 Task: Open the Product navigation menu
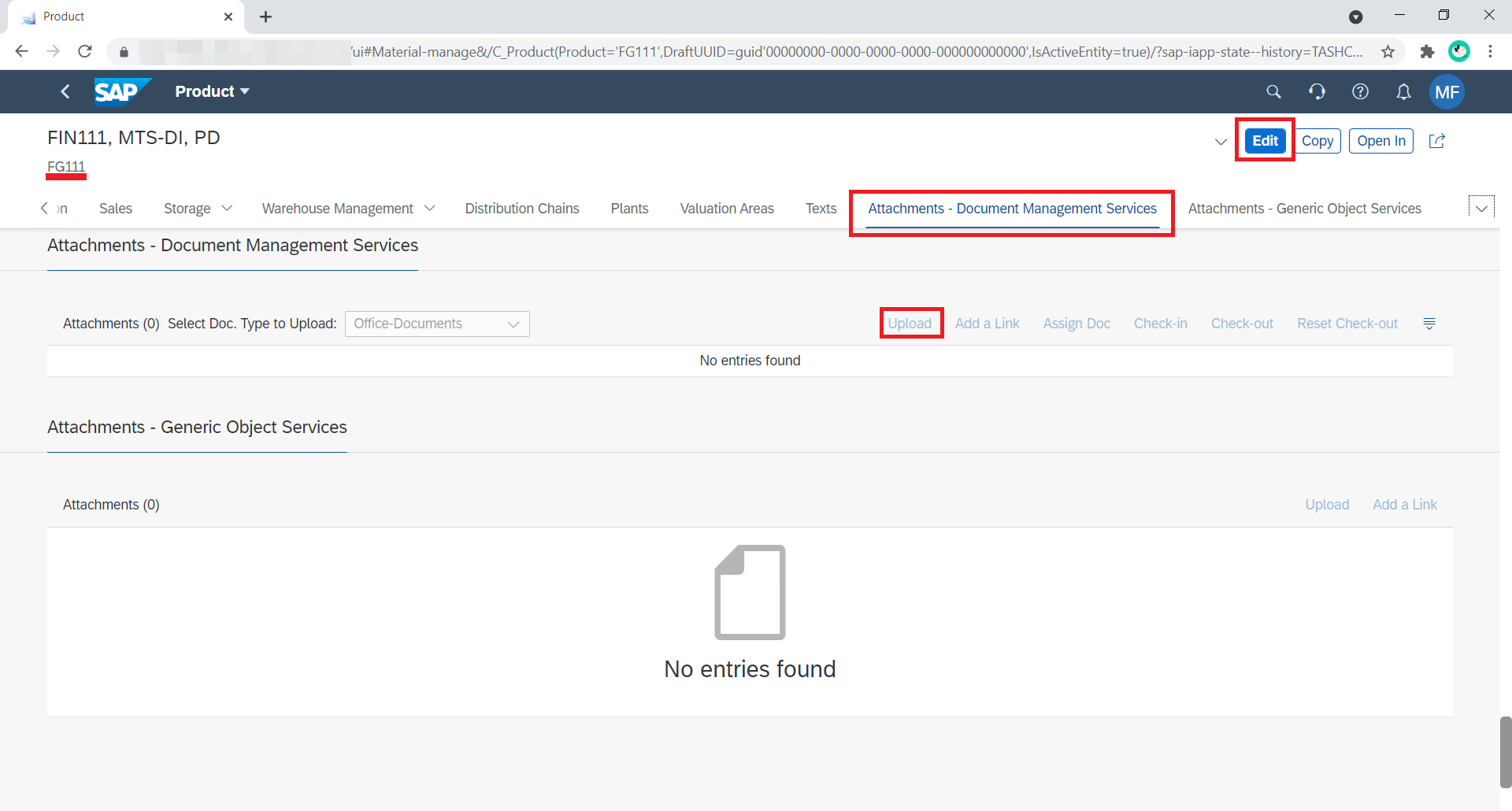point(211,91)
